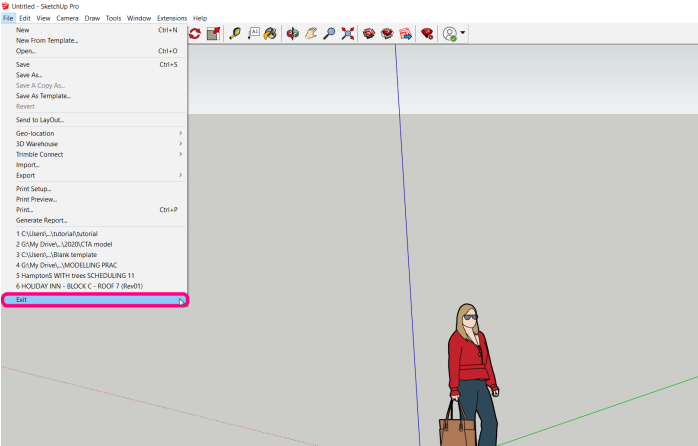Click the Zoom Extents icon
Image resolution: width=698 pixels, height=446 pixels.
(x=348, y=33)
